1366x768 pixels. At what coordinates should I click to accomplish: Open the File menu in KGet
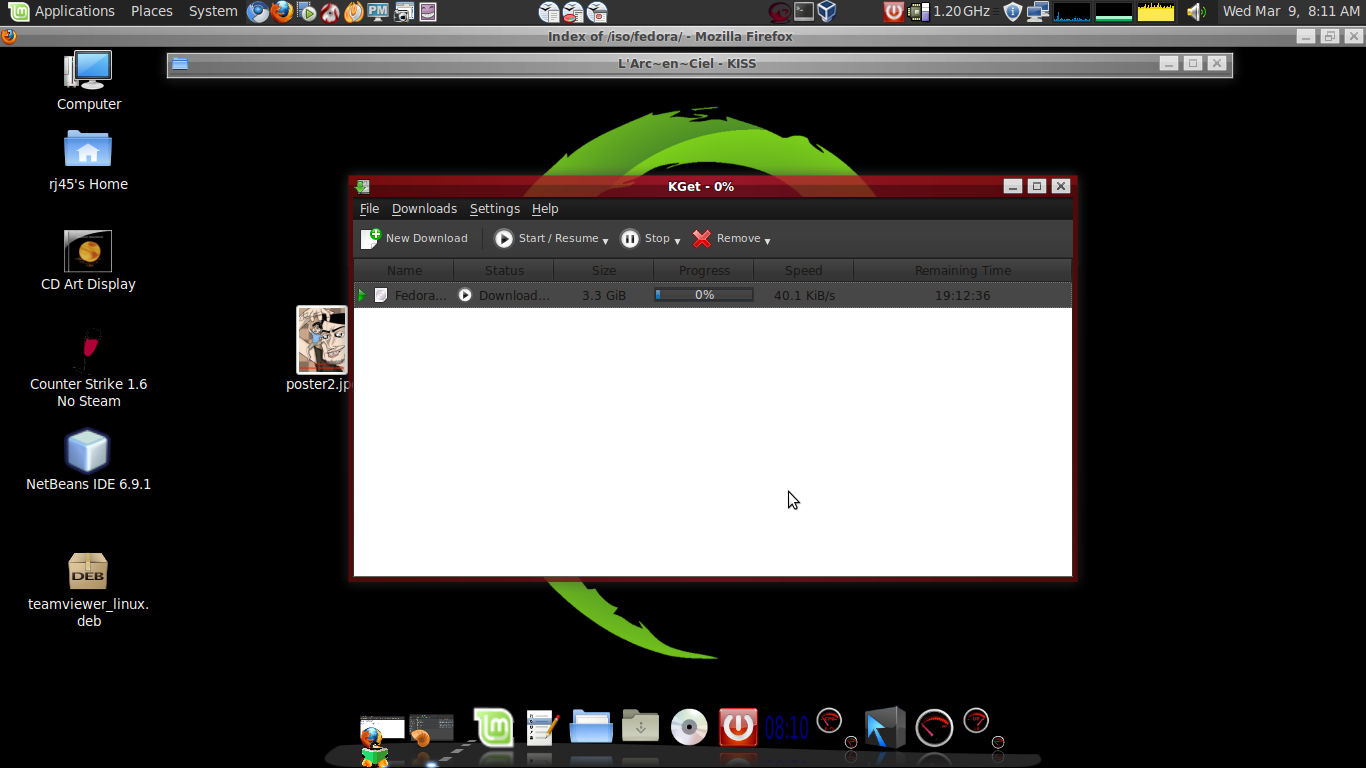tap(369, 208)
